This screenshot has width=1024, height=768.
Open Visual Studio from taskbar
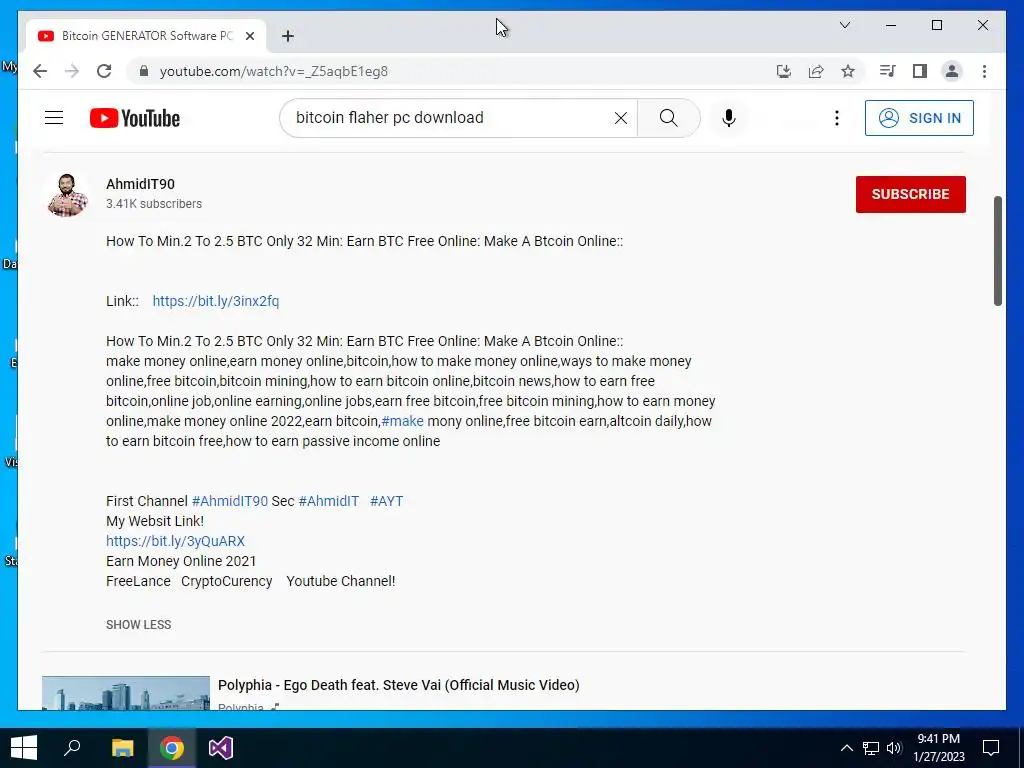(221, 748)
